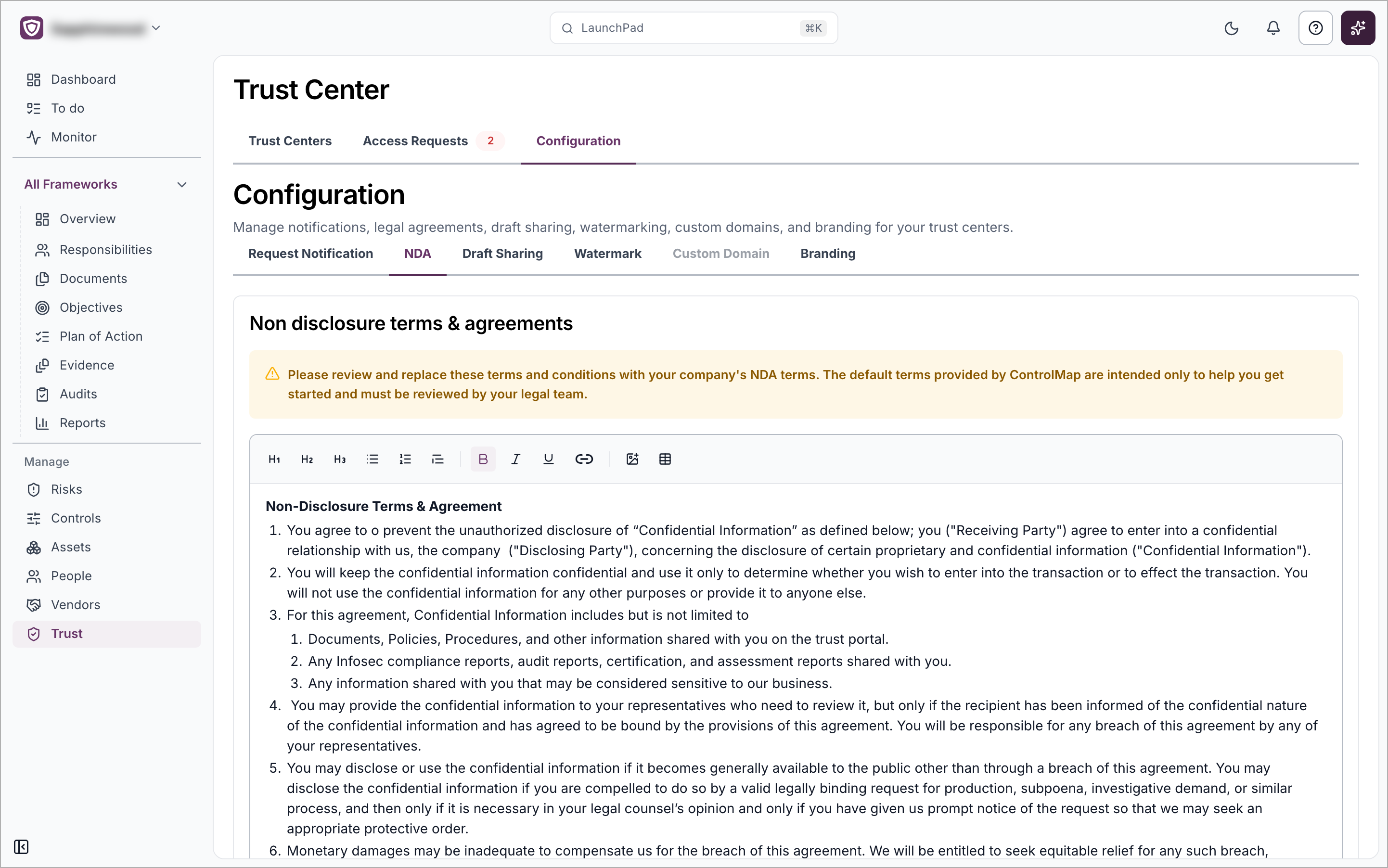Viewport: 1388px width, 868px height.
Task: Switch to dark mode
Action: tap(1231, 28)
